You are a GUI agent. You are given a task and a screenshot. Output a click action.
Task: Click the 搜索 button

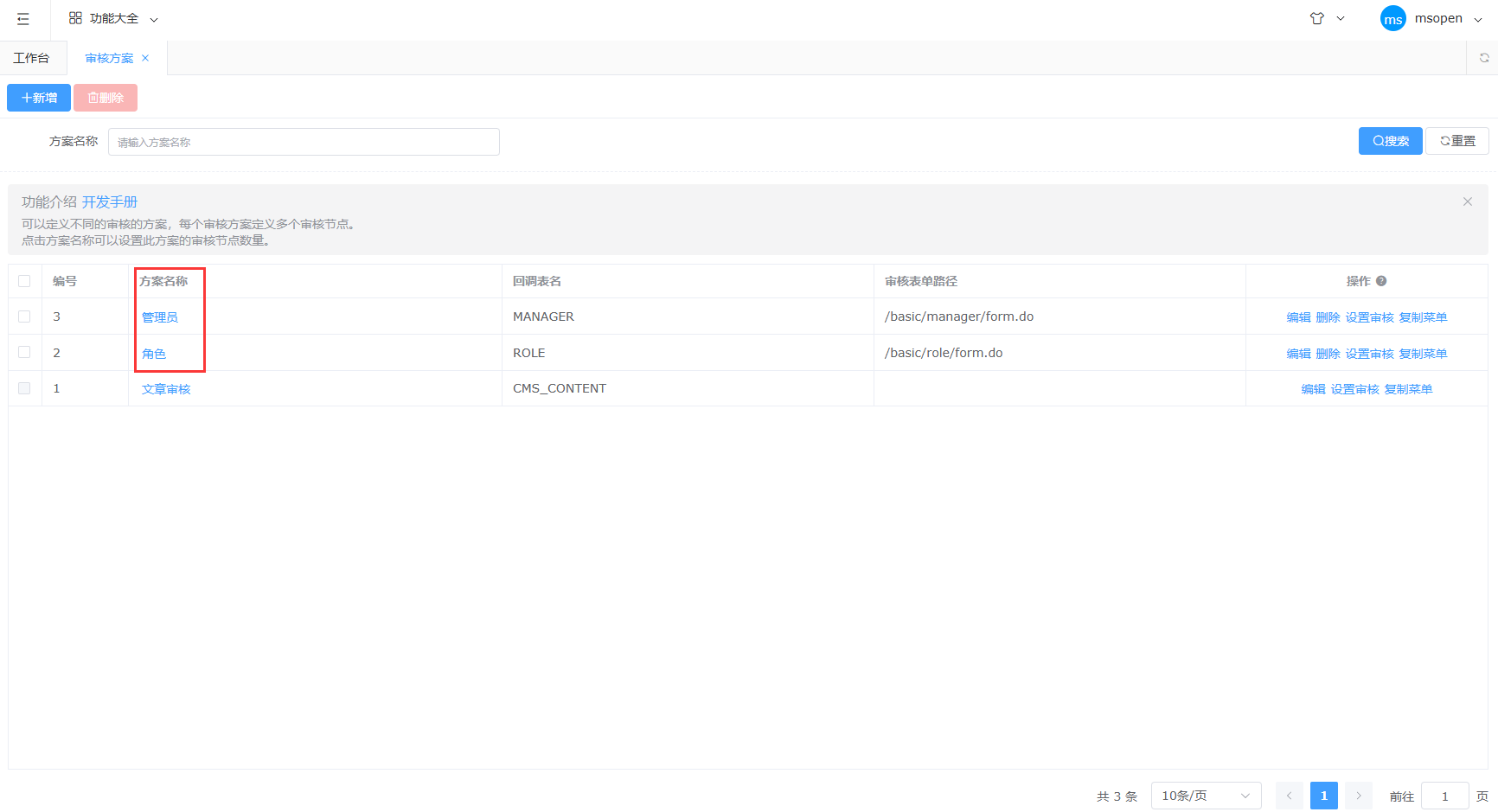pos(1390,141)
